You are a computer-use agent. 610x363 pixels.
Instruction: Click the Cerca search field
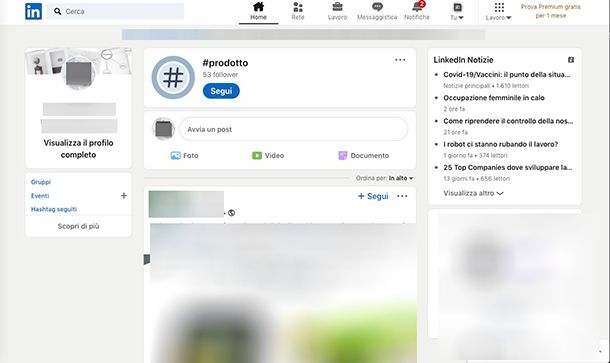115,11
